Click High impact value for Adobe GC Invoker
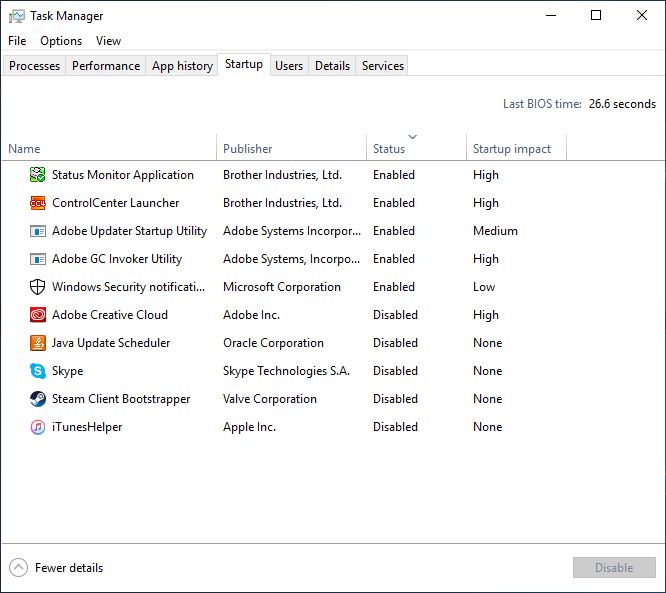Viewport: 666px width, 593px height. [486, 259]
